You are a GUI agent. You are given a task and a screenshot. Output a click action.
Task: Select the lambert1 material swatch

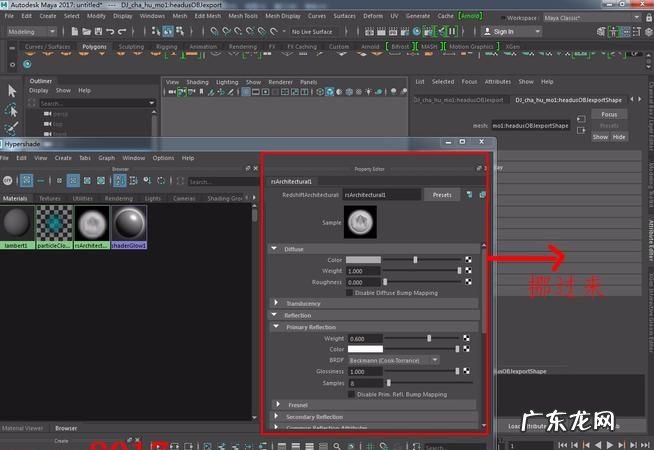(x=17, y=224)
